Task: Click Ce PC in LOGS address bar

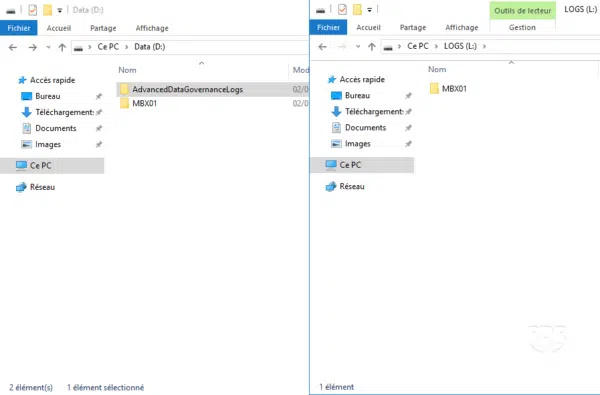Action: click(x=417, y=46)
